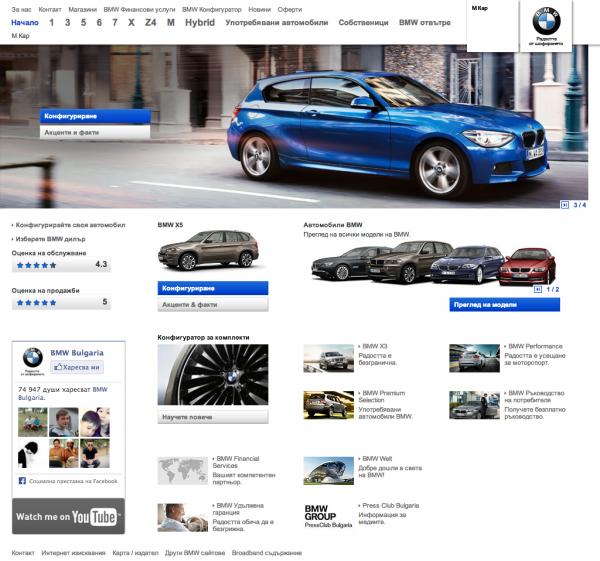
Task: Open 'BMW Financial Services' link
Action: [x=236, y=462]
